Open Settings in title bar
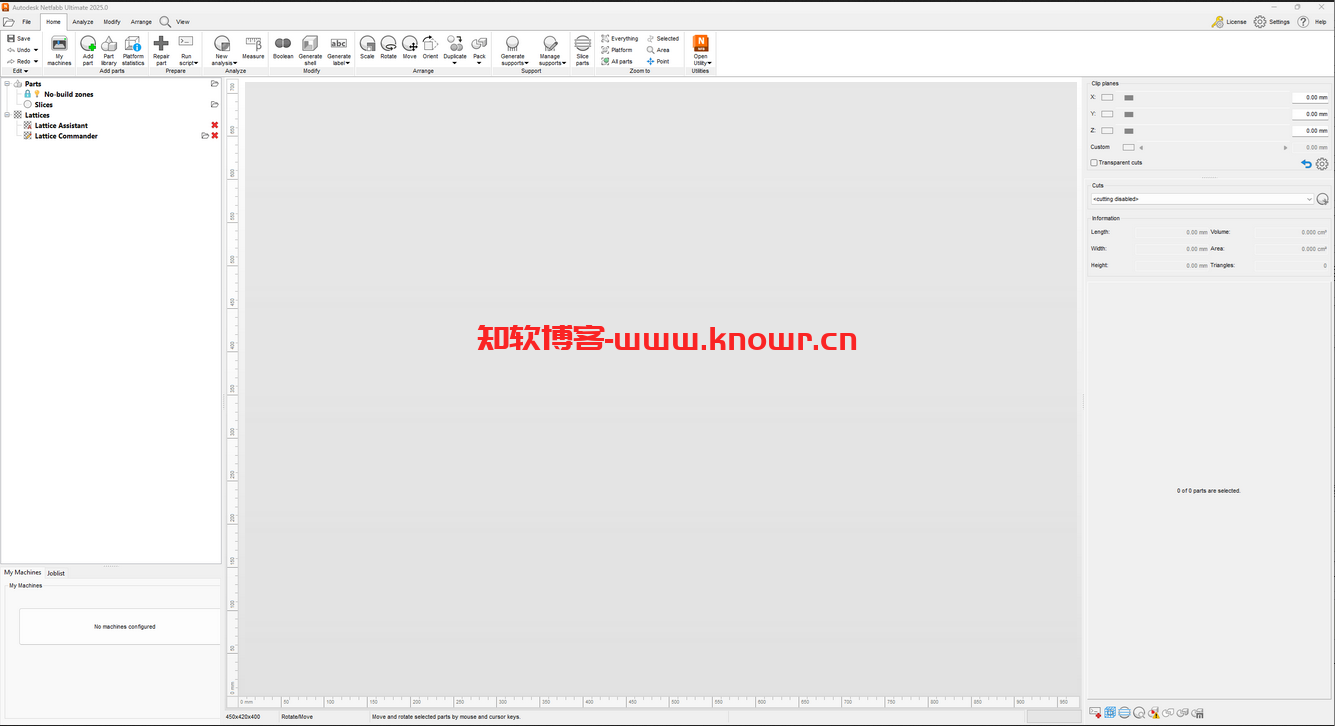Image resolution: width=1335 pixels, height=726 pixels. click(1272, 21)
